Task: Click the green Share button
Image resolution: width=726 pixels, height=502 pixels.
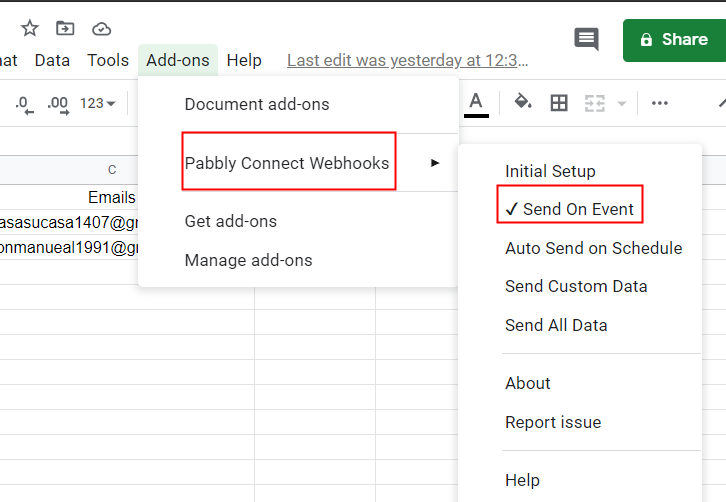Action: click(x=673, y=40)
